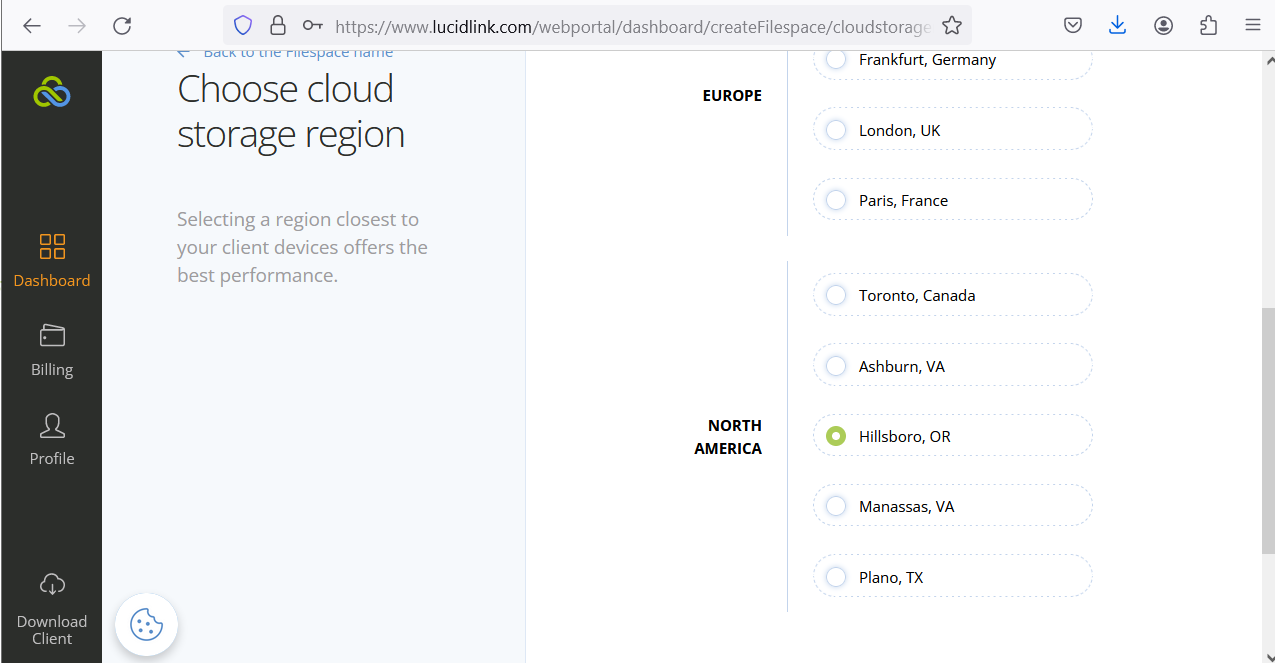The height and width of the screenshot is (663, 1275).
Task: Open Firefox extensions menu icon
Action: 1208,26
